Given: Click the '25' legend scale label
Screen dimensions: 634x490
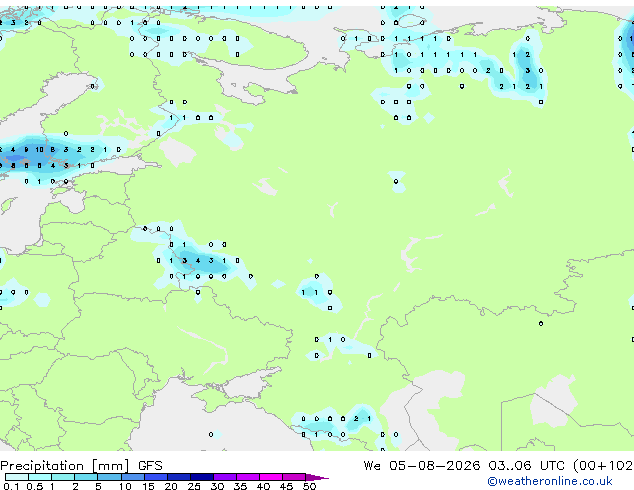Looking at the screenshot, I should [194, 486].
